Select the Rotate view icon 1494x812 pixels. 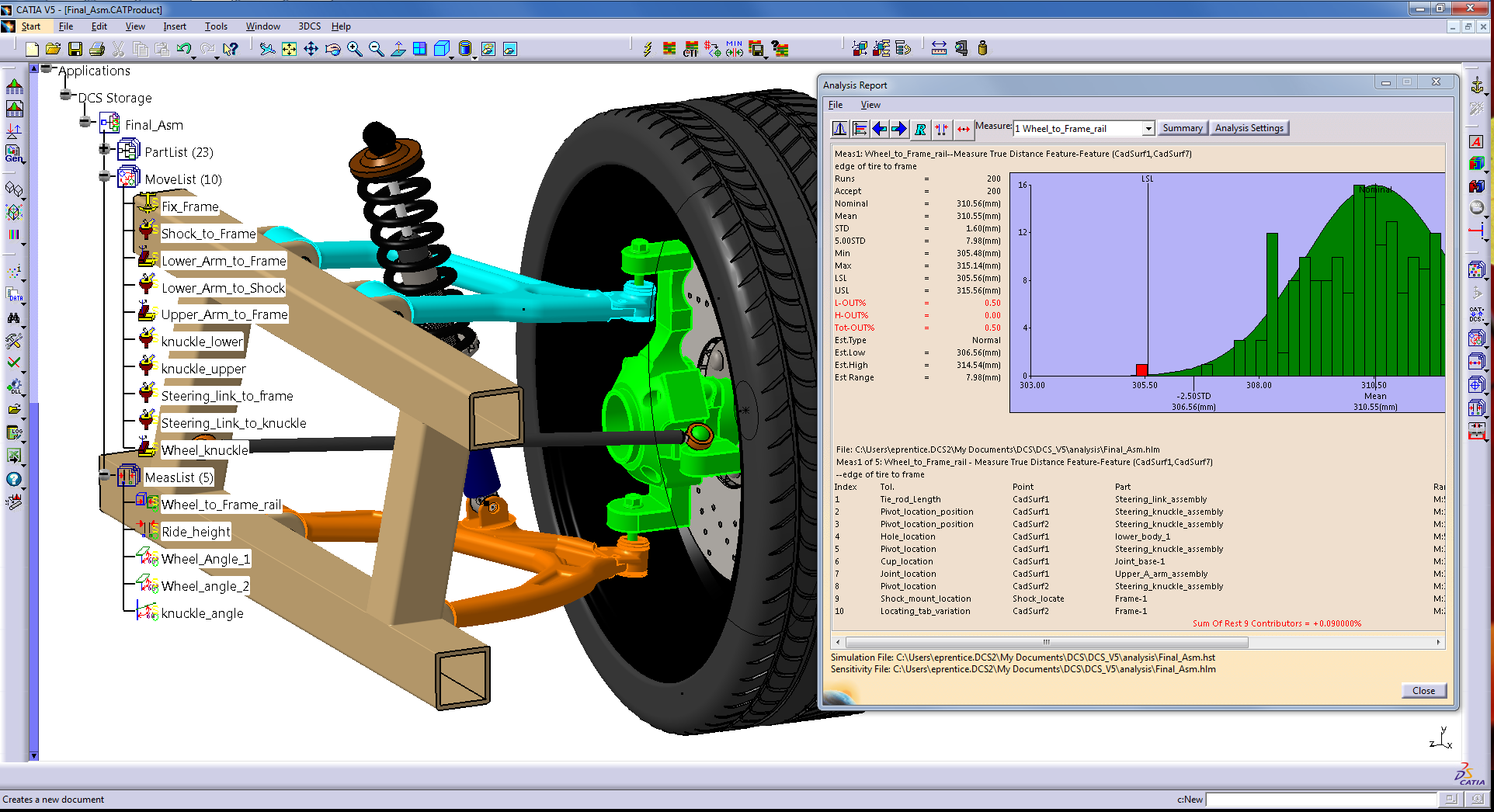click(332, 49)
